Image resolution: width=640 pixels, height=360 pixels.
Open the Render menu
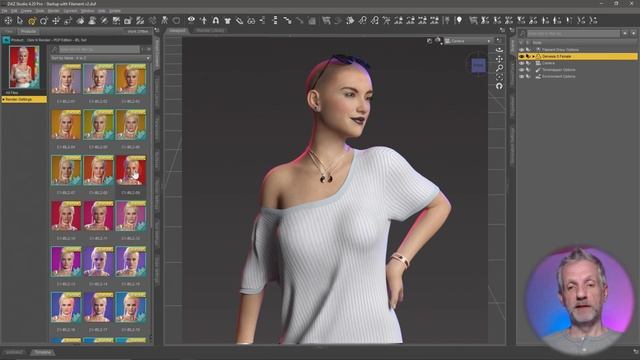point(53,11)
